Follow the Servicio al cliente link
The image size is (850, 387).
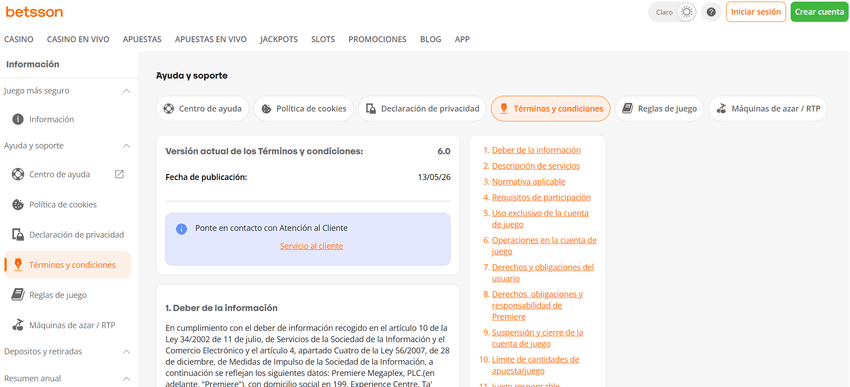coord(311,246)
